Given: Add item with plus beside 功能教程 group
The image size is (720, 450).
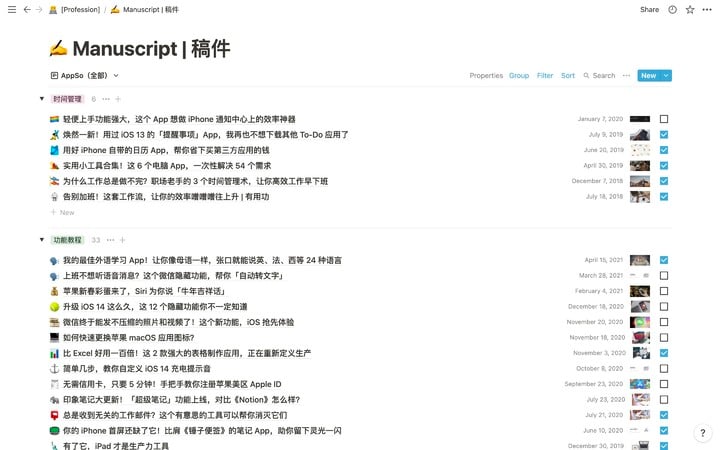Looking at the screenshot, I should pyautogui.click(x=122, y=240).
